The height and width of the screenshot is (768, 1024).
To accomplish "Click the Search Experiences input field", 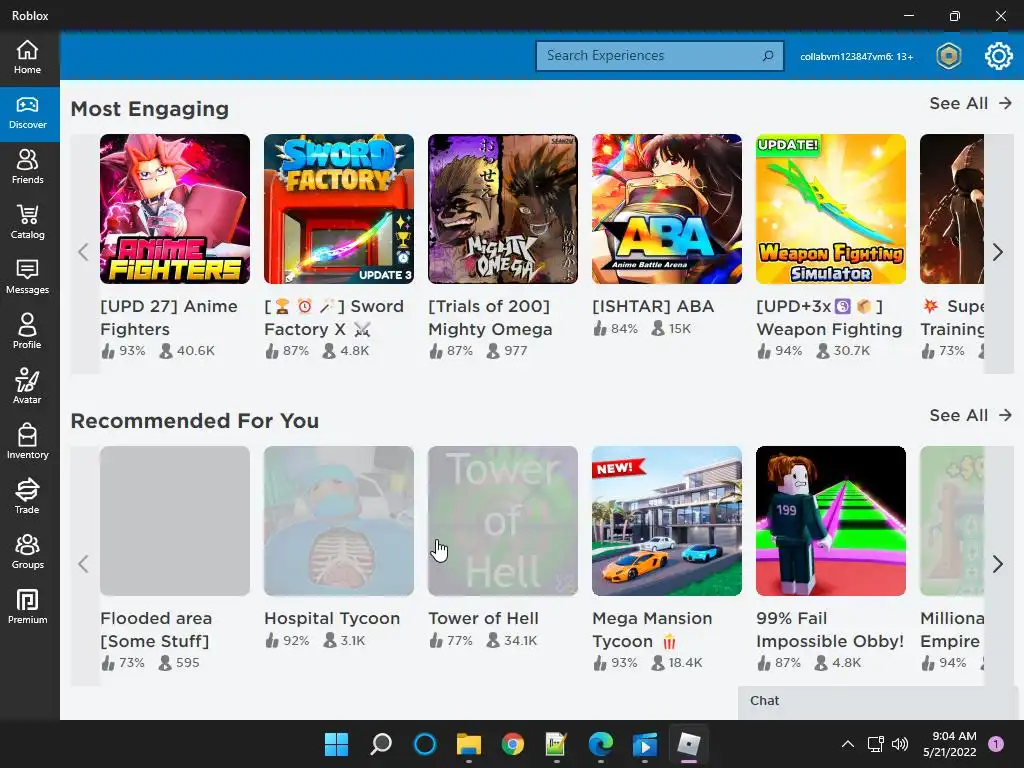I will coord(660,56).
